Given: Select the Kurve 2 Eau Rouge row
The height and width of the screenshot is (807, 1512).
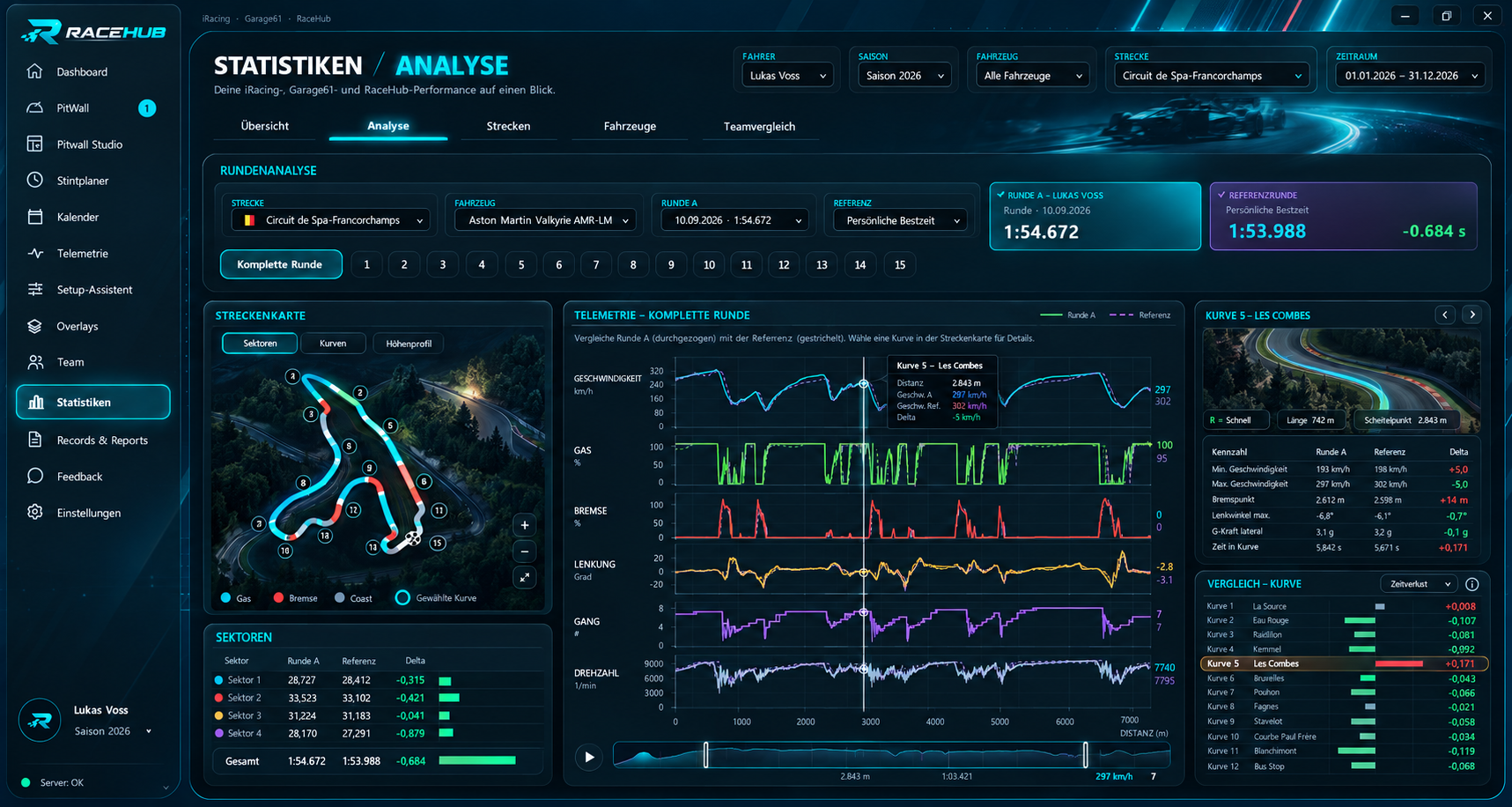Looking at the screenshot, I should point(1343,620).
